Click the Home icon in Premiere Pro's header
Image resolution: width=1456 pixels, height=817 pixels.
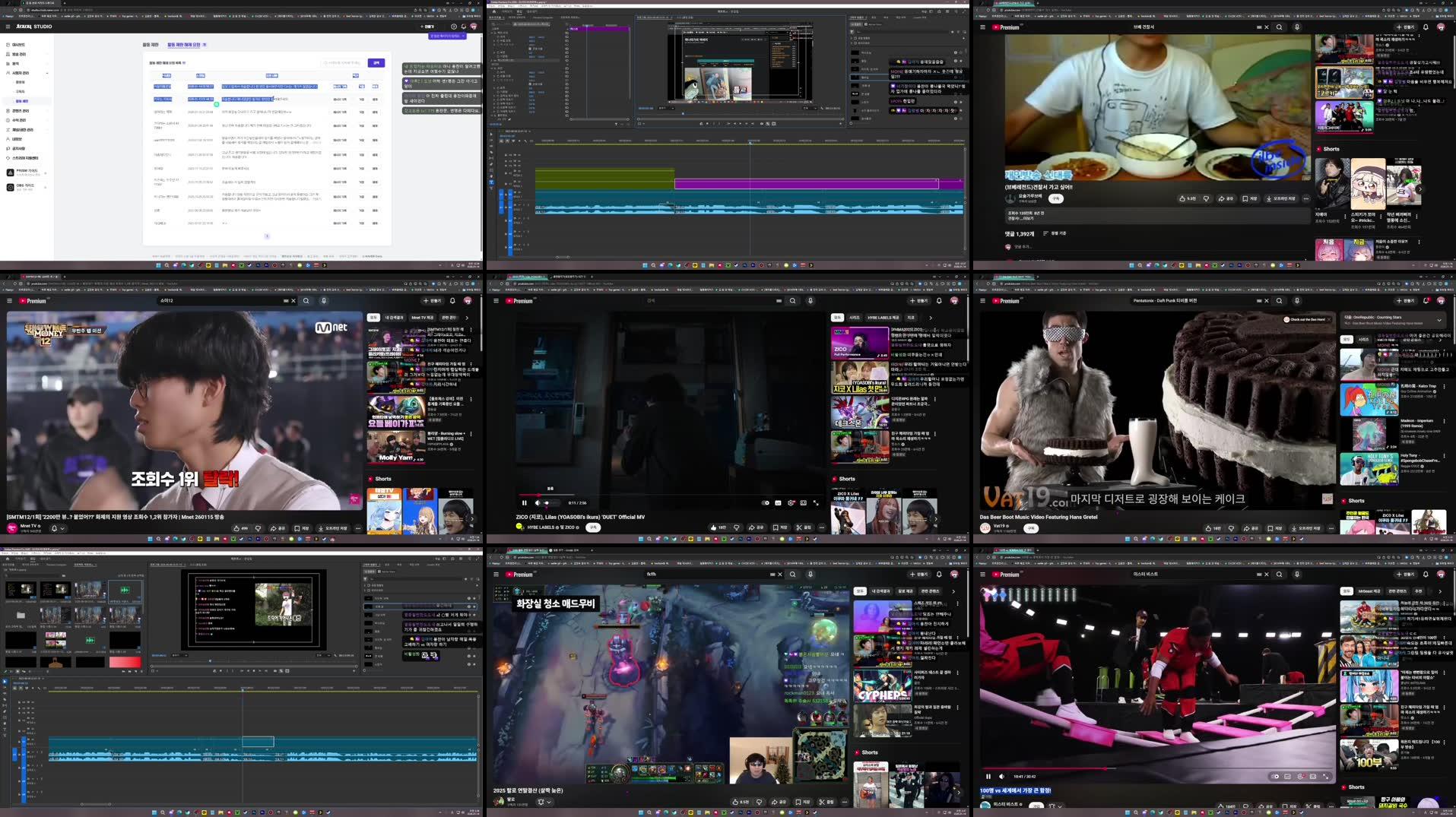(494, 11)
